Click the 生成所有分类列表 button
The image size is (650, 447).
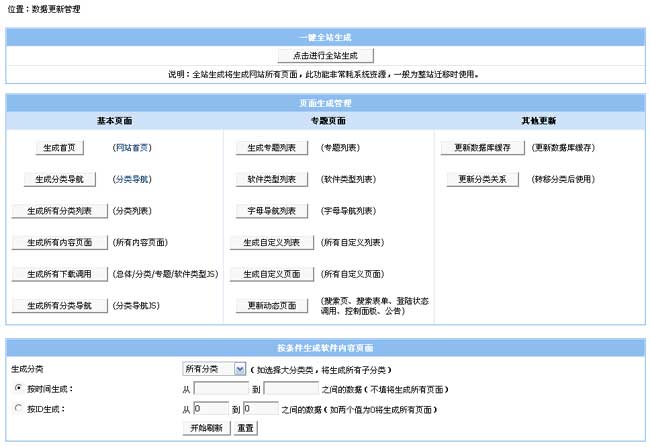59,211
